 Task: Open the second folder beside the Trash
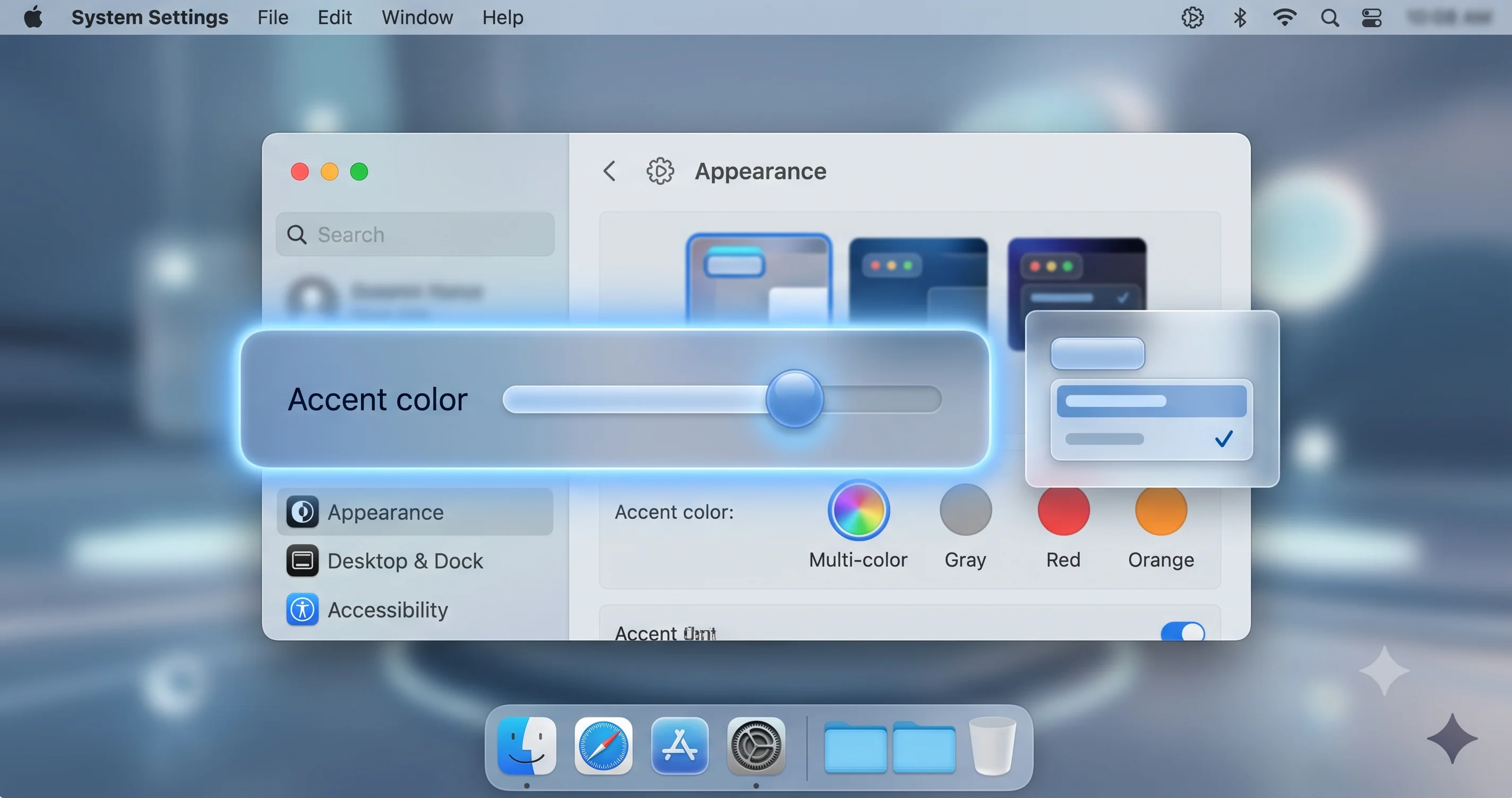tap(924, 747)
